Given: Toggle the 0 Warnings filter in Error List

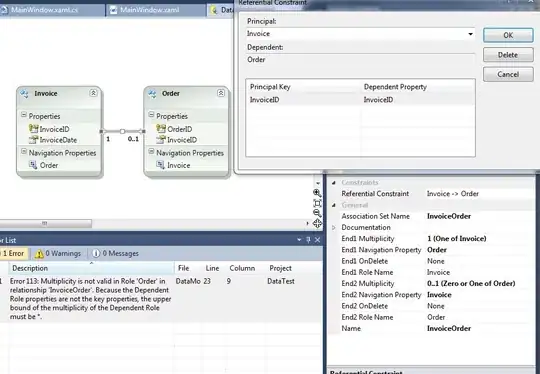Looking at the screenshot, I should point(58,253).
